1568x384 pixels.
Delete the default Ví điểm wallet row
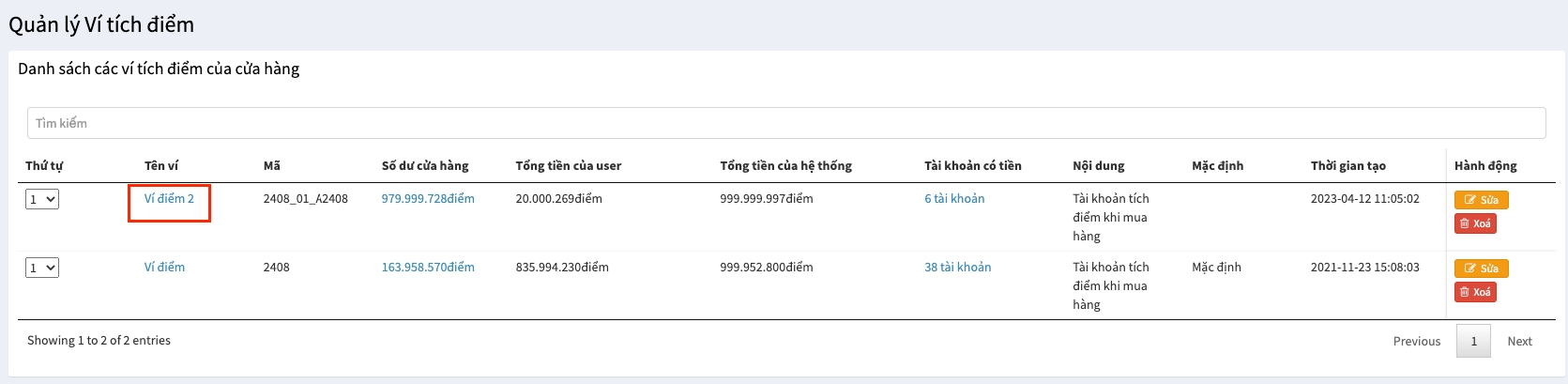coord(1475,292)
